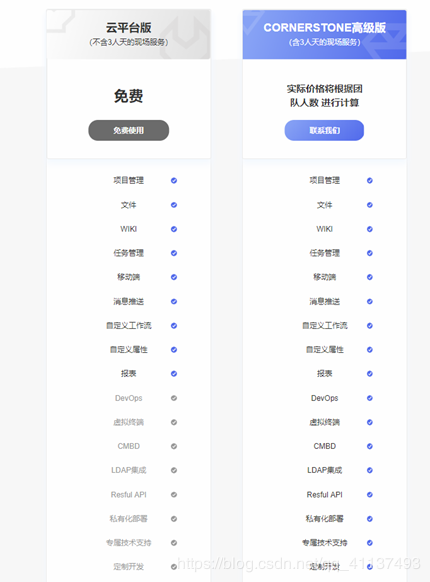Click 项目管理 checkmark in 高级版 column
This screenshot has width=430, height=582.
(x=369, y=180)
